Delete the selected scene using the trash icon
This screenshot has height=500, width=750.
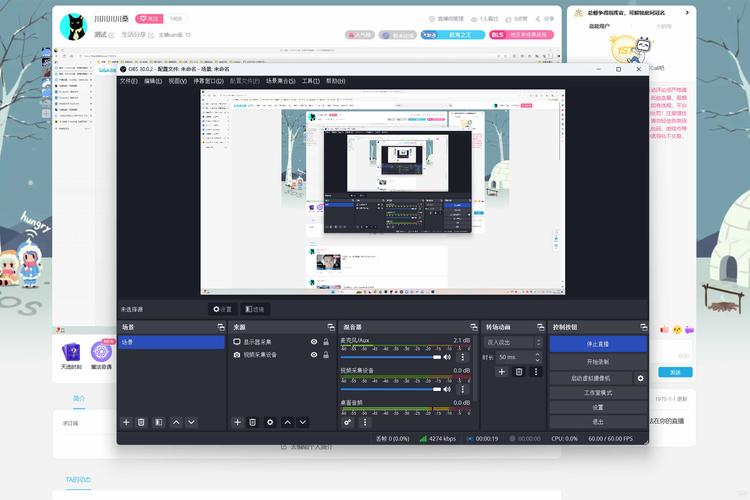141,422
